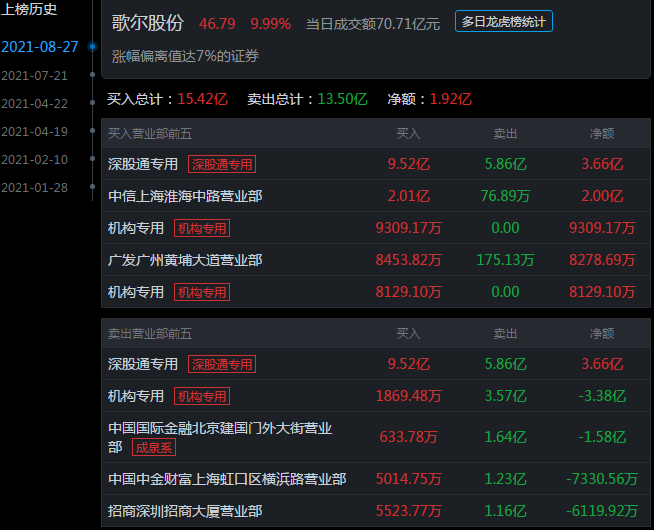Click 卖出总计 value 13.50亿

pyautogui.click(x=342, y=99)
